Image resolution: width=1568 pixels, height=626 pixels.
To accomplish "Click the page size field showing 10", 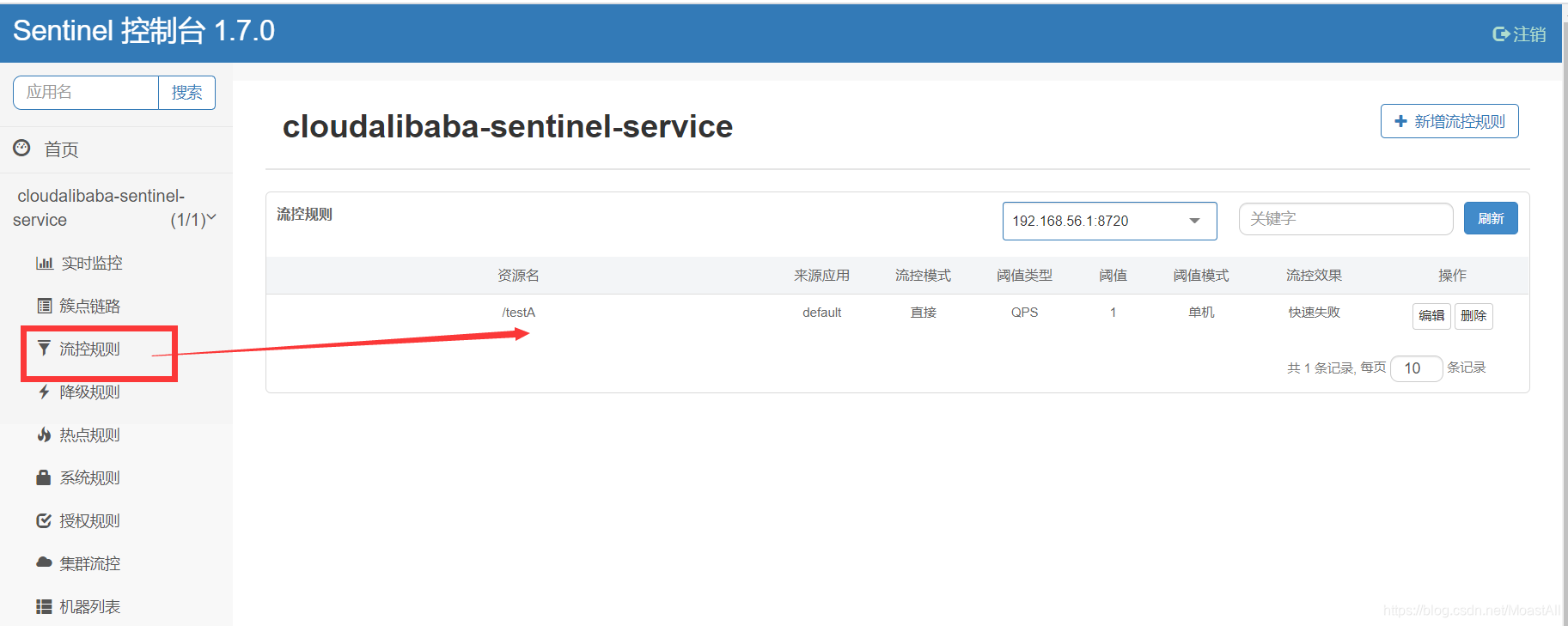I will pyautogui.click(x=1416, y=368).
